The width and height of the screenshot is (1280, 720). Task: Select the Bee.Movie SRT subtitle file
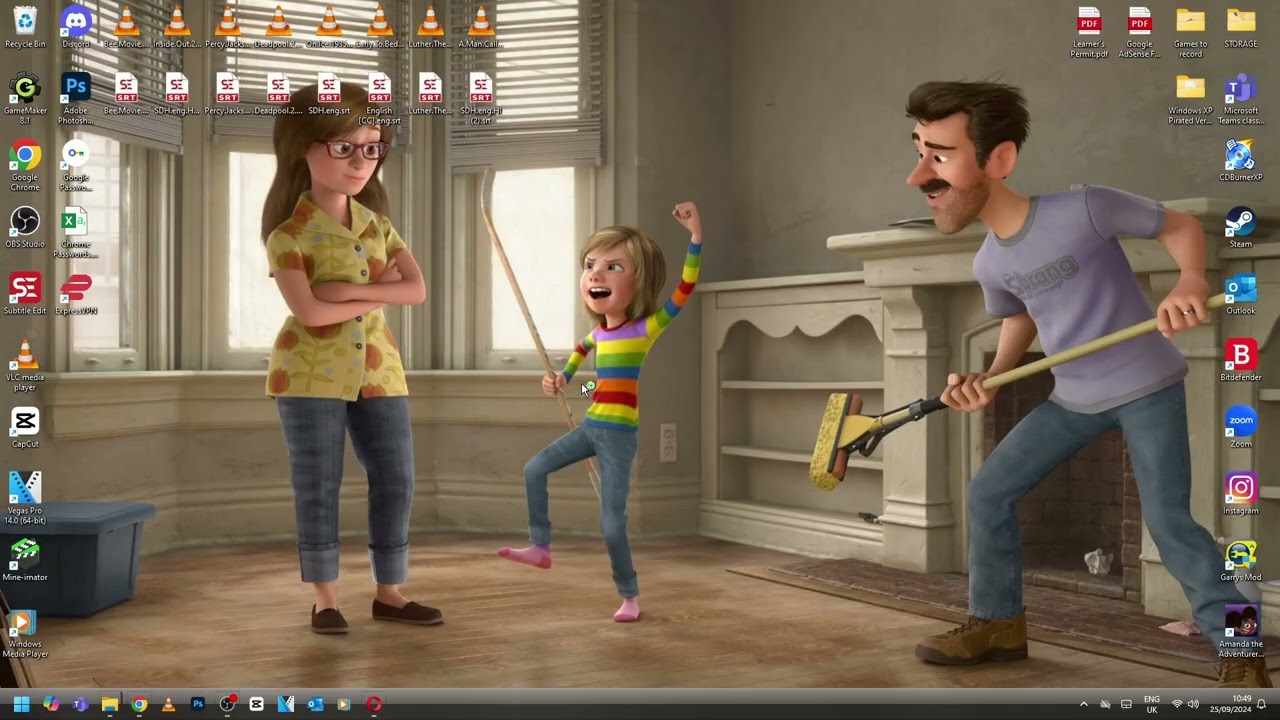[126, 94]
